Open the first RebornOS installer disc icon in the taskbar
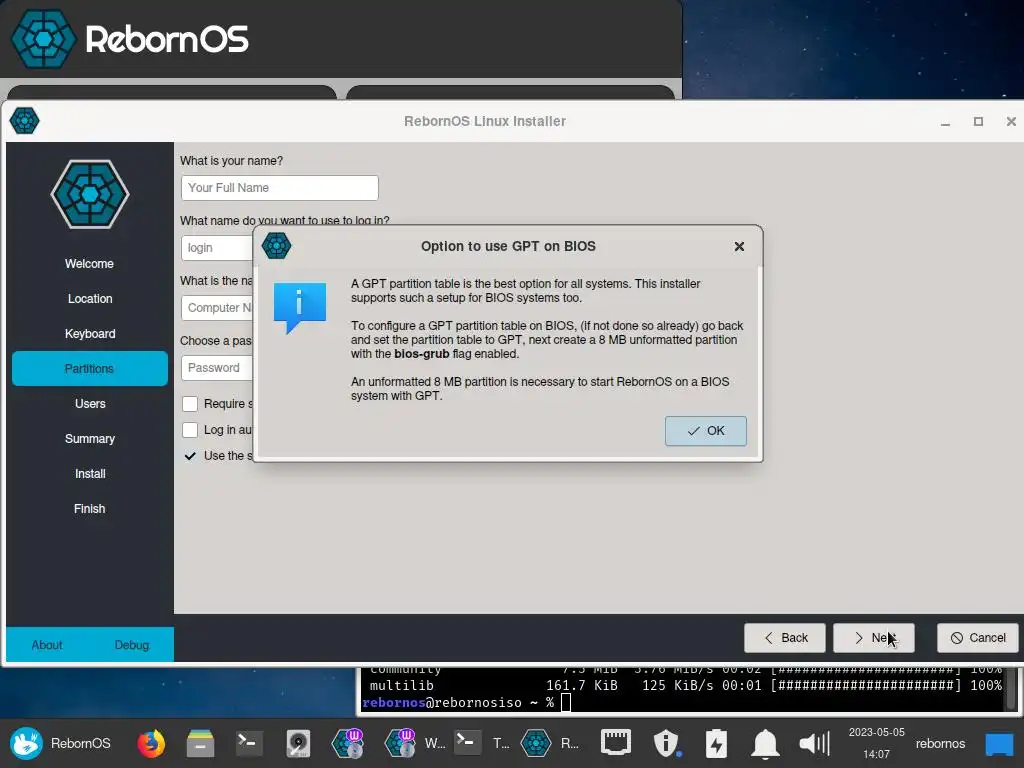Screen dimensions: 1024x768 point(347,743)
